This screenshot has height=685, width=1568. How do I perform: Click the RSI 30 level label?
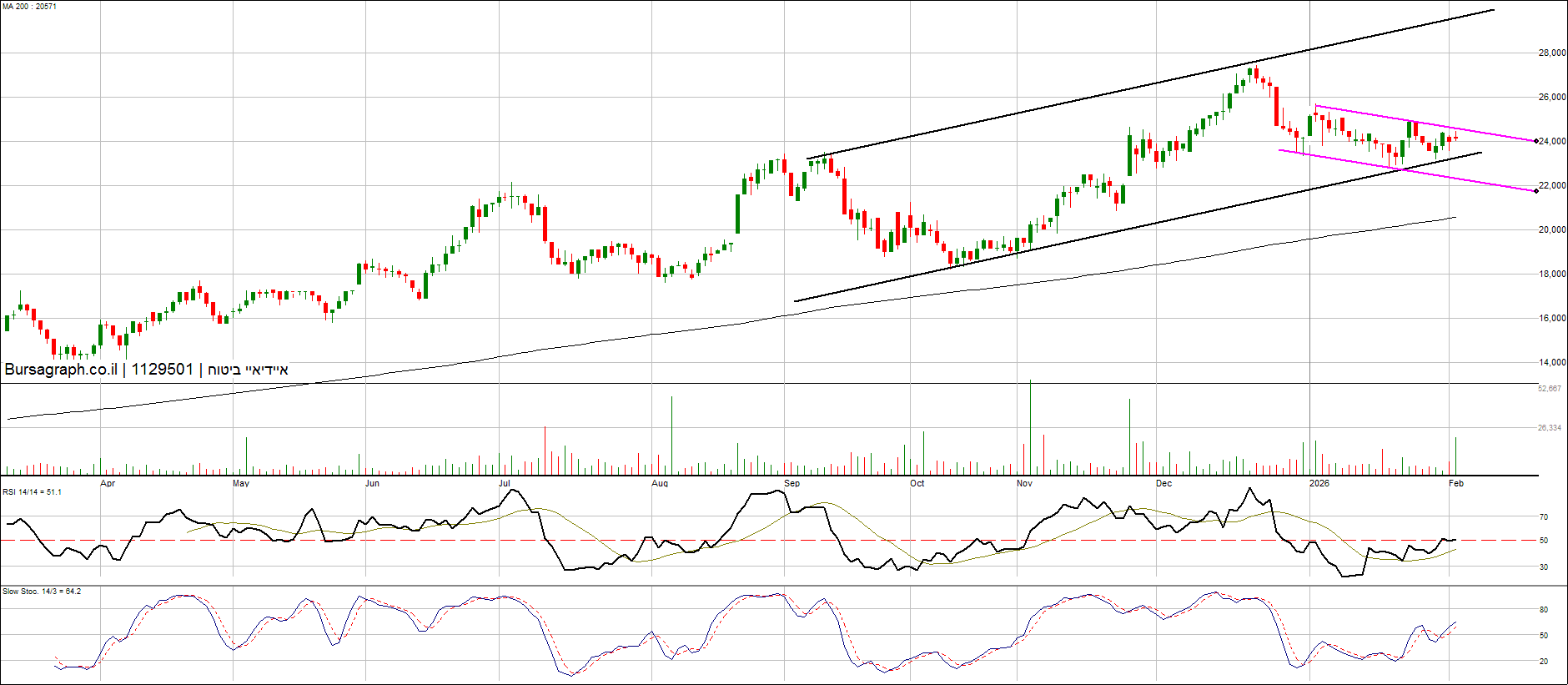click(1544, 567)
